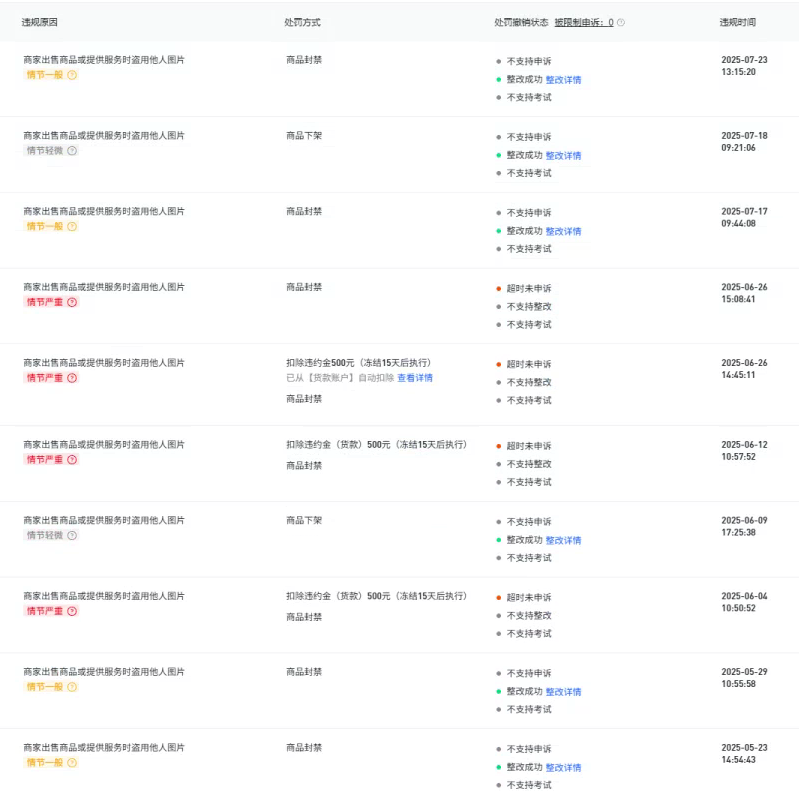
Task: Open 情节严重 help icon in 2025-06-12 row
Action: [x=72, y=460]
